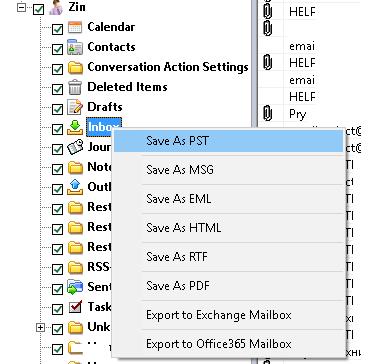Click the Deleted Items trash icon
The image size is (384, 364).
tap(75, 87)
